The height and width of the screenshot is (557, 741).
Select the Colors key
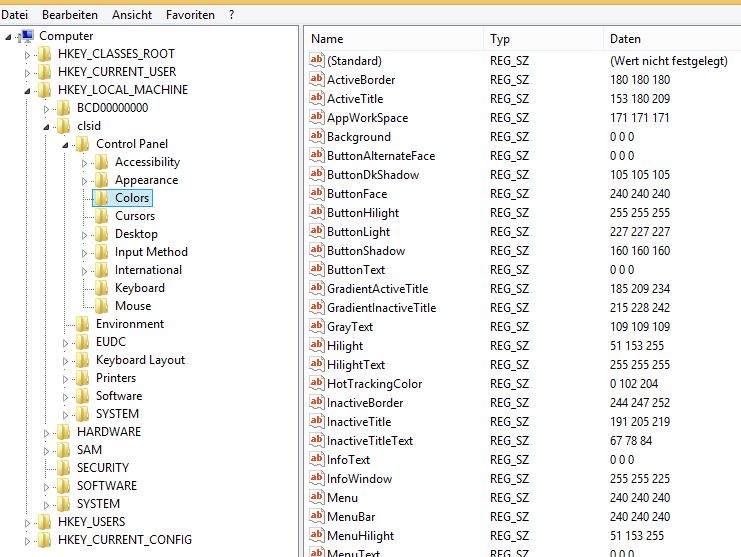point(132,198)
